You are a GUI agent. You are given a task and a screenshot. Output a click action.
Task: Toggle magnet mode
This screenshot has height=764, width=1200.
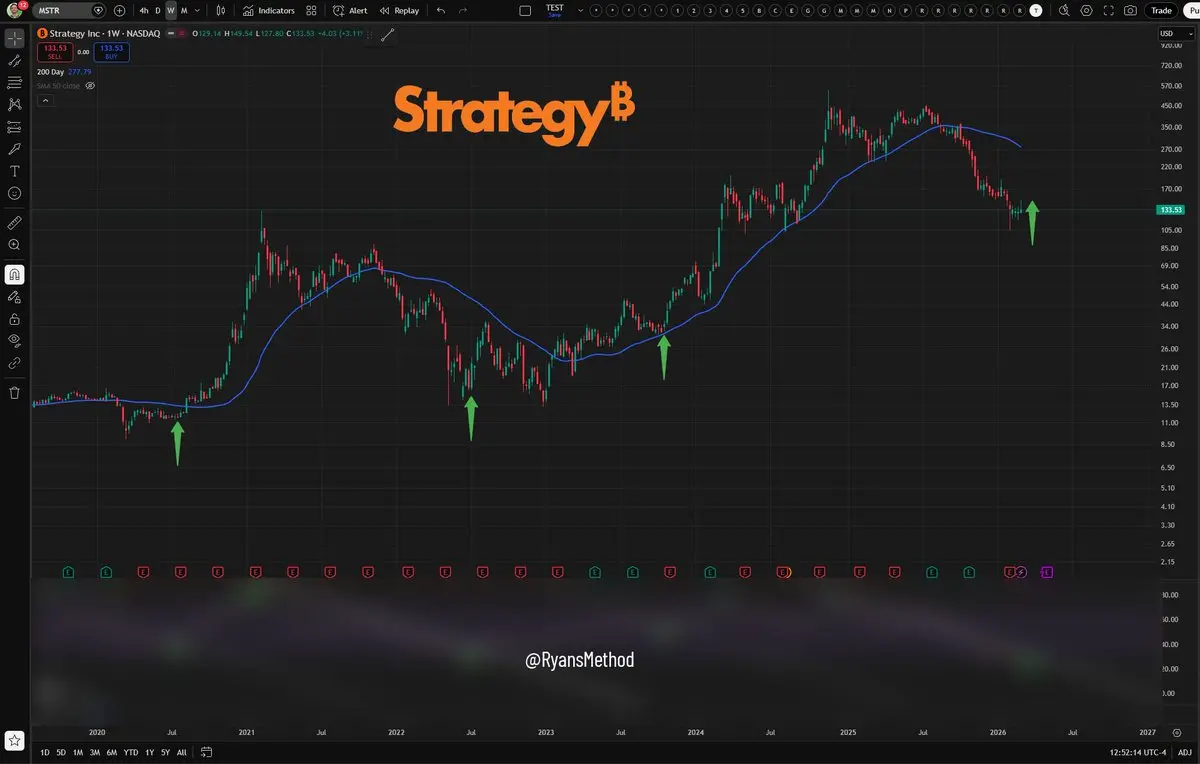[15, 274]
